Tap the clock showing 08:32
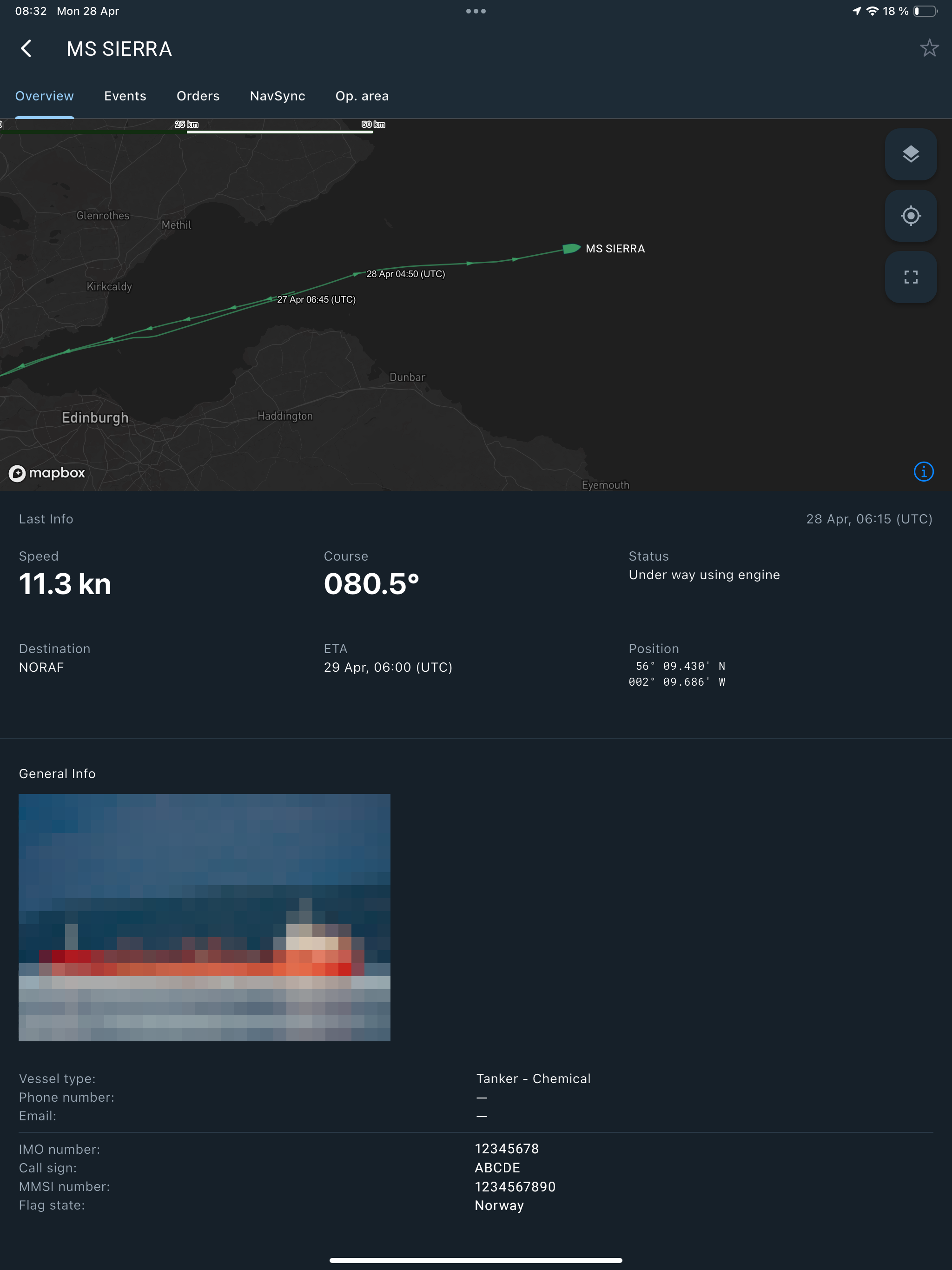952x1270 pixels. [30, 11]
